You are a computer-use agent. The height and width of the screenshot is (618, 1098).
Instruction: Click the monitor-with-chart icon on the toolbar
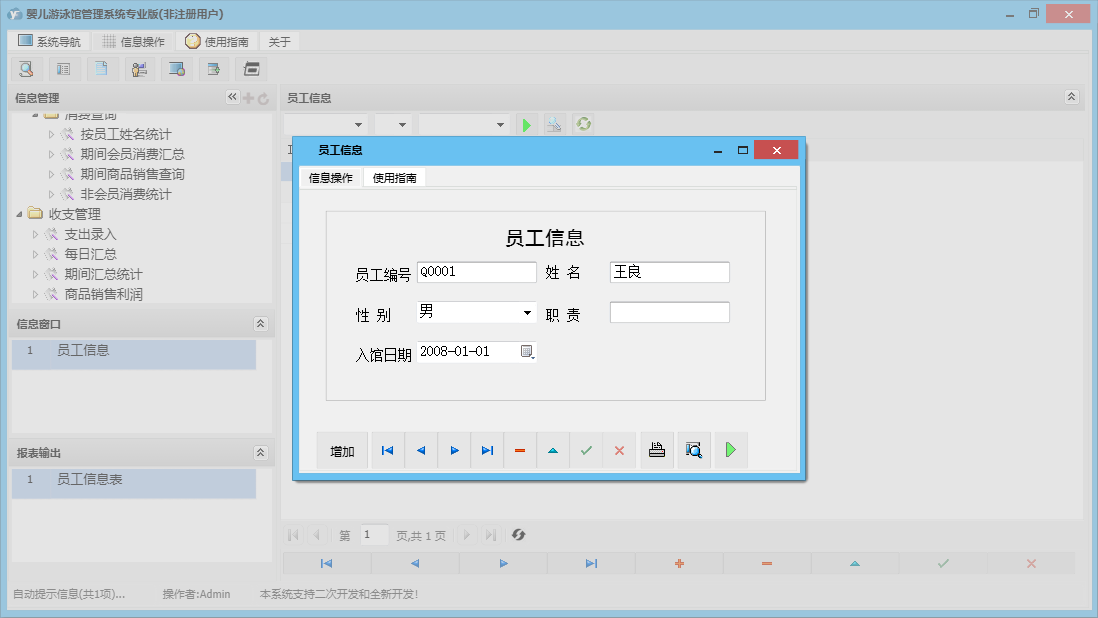178,69
